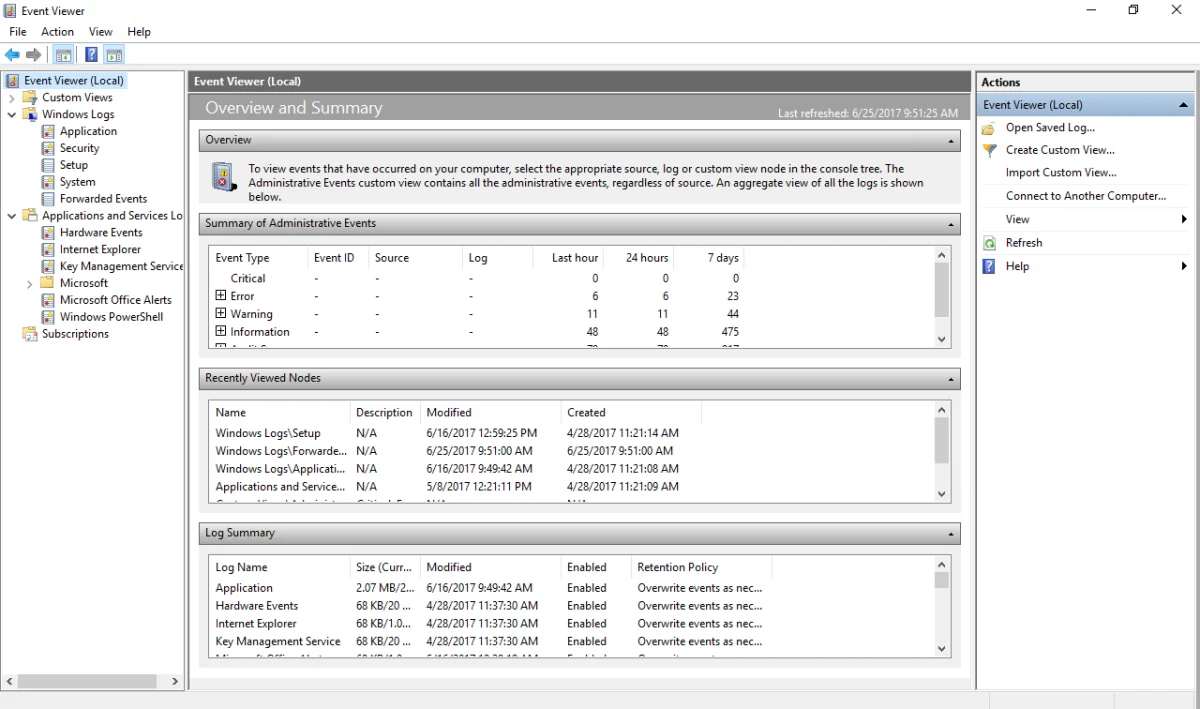Expand the Information event type row
Screen dimensions: 1200x709
tap(221, 332)
